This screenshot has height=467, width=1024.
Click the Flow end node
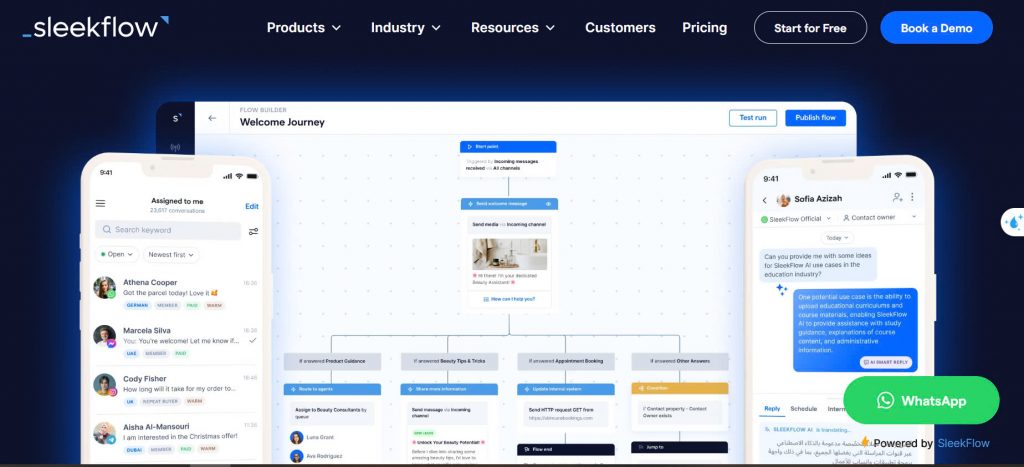[x=566, y=449]
